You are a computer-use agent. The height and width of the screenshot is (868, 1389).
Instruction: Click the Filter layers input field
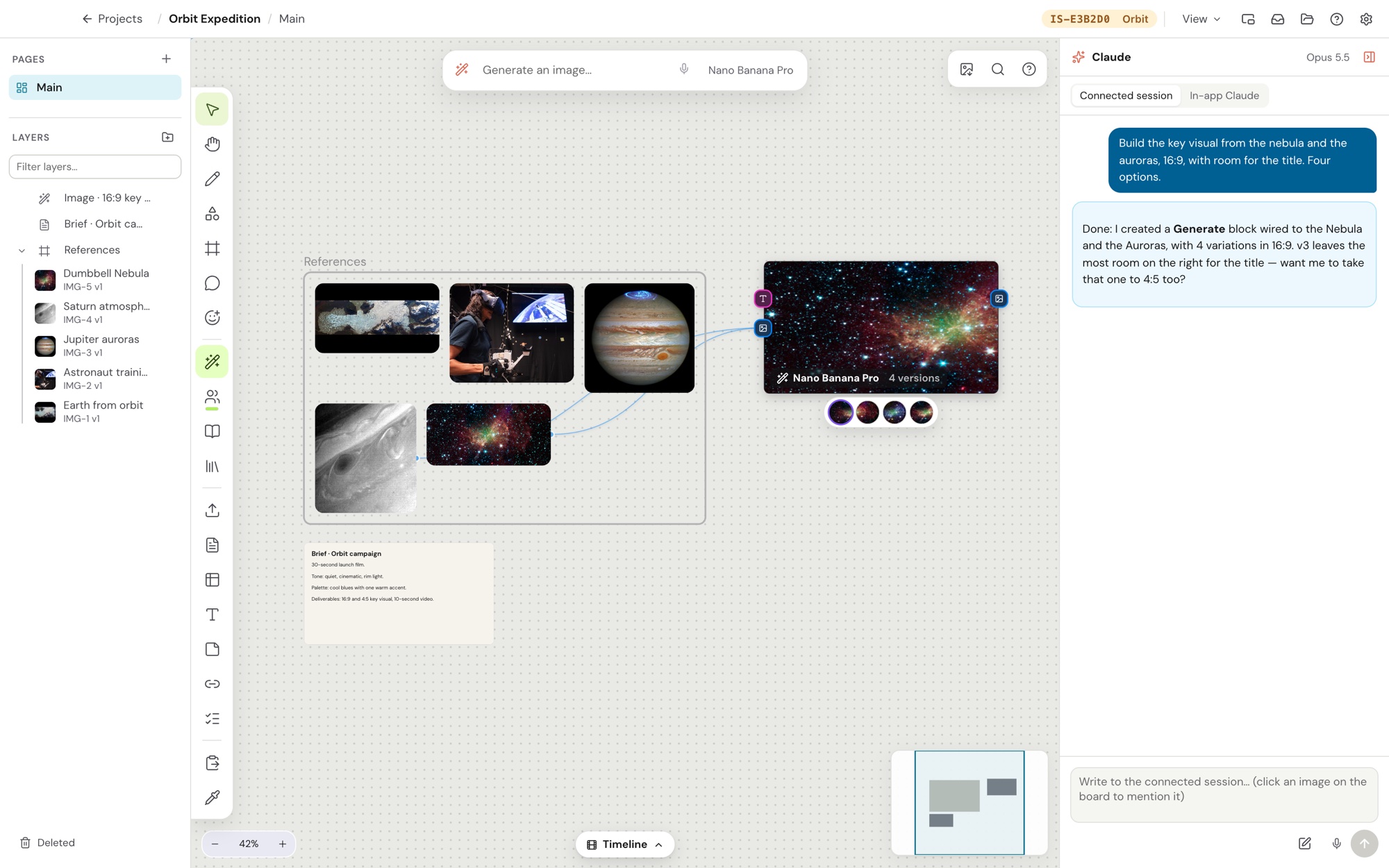tap(95, 167)
